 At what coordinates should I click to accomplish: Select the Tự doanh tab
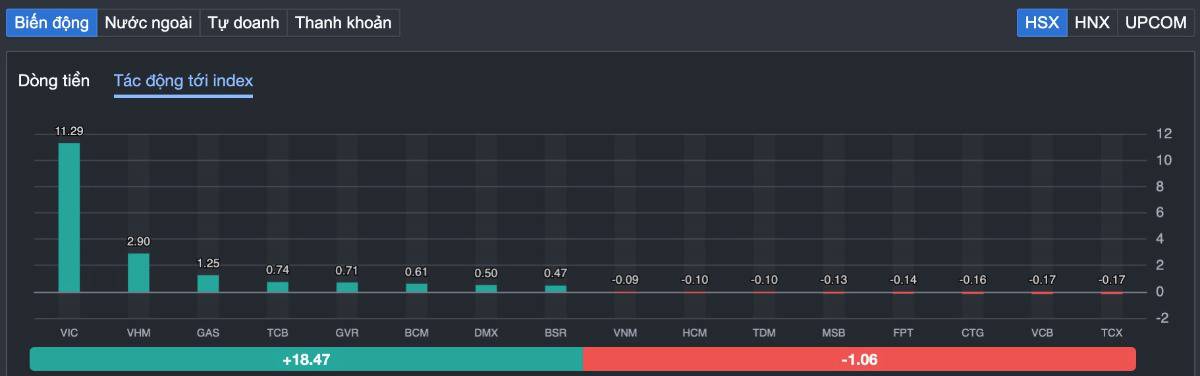[243, 22]
